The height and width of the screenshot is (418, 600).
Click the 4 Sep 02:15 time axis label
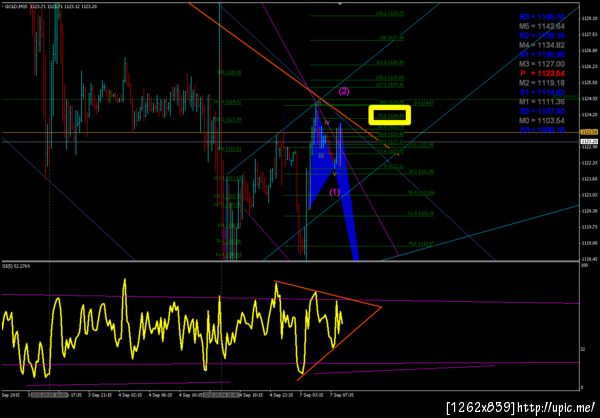tap(128, 394)
